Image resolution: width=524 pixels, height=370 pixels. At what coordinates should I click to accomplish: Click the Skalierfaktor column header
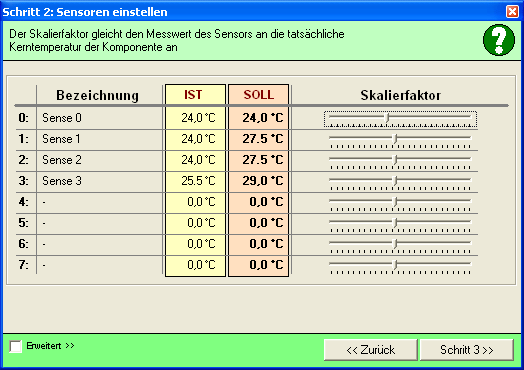pos(400,96)
